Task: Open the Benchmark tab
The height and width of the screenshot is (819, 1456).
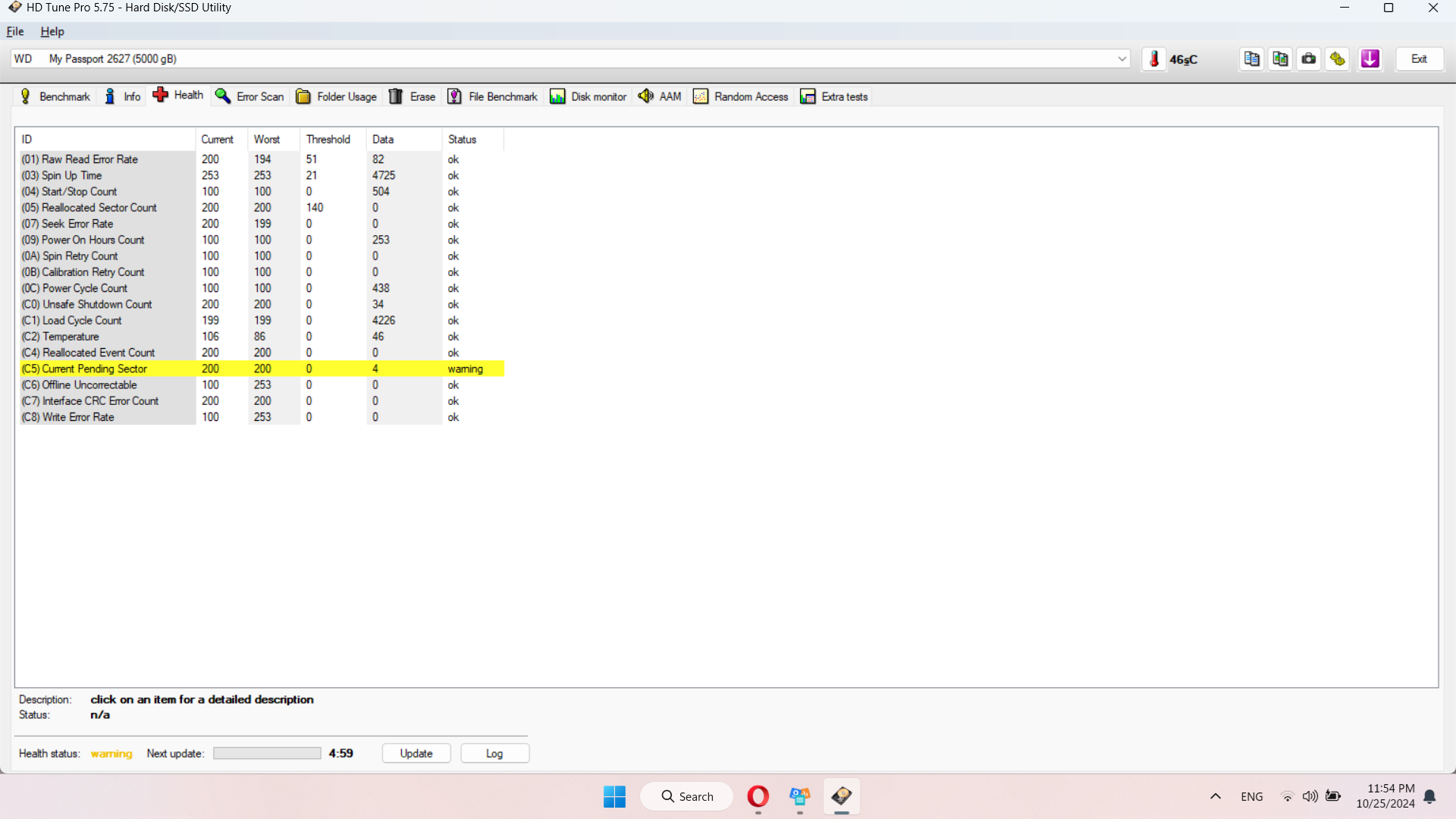Action: pyautogui.click(x=55, y=96)
